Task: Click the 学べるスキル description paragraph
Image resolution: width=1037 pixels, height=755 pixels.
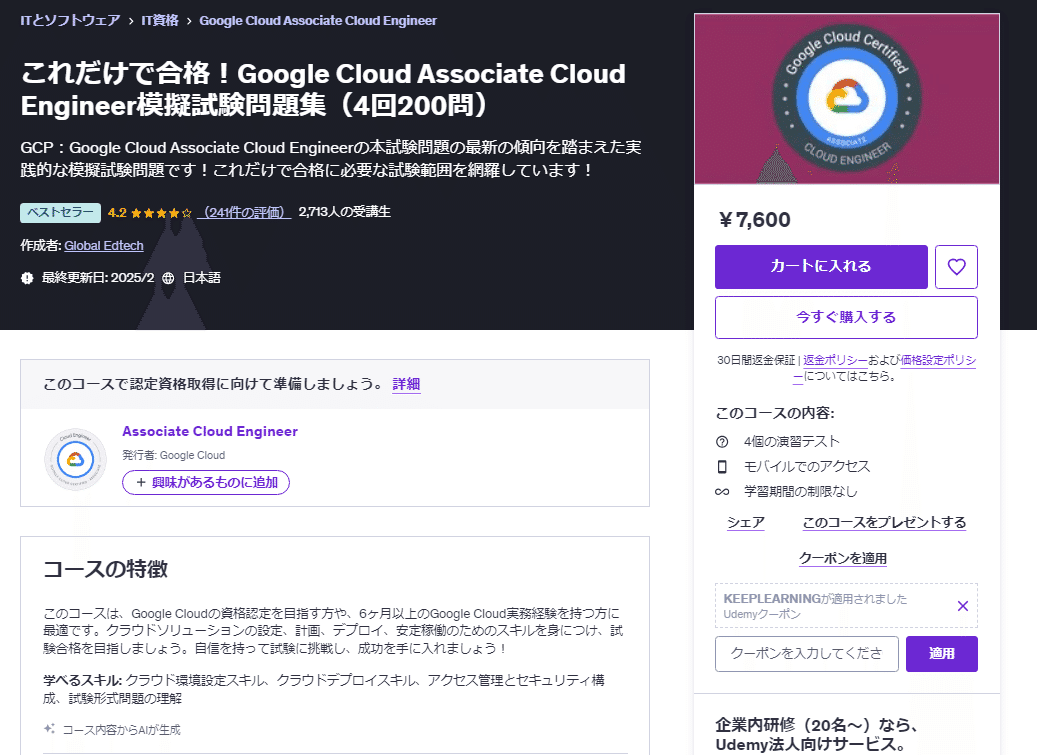Action: (324, 689)
